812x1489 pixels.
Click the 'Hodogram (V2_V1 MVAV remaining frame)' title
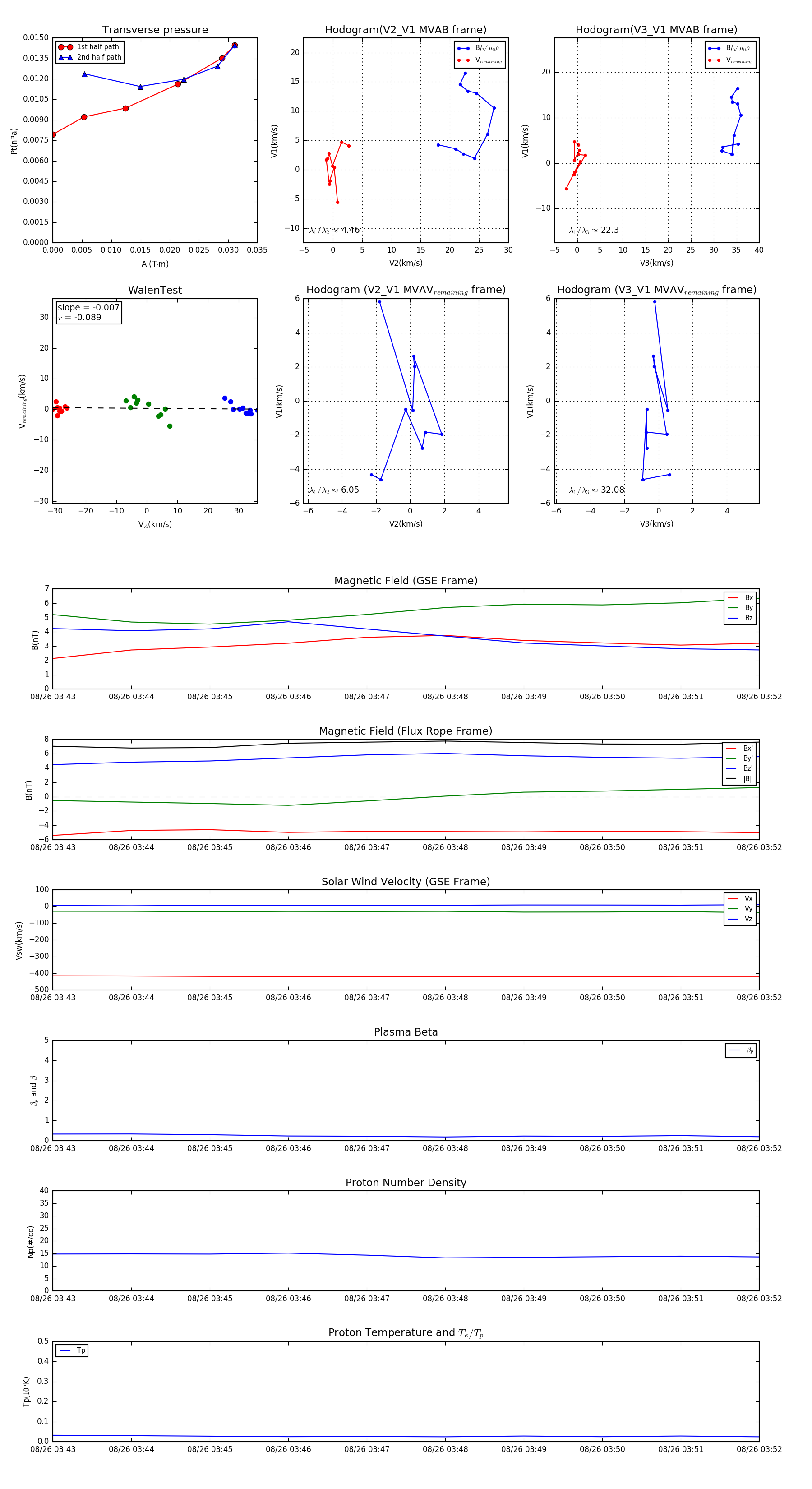tap(406, 290)
